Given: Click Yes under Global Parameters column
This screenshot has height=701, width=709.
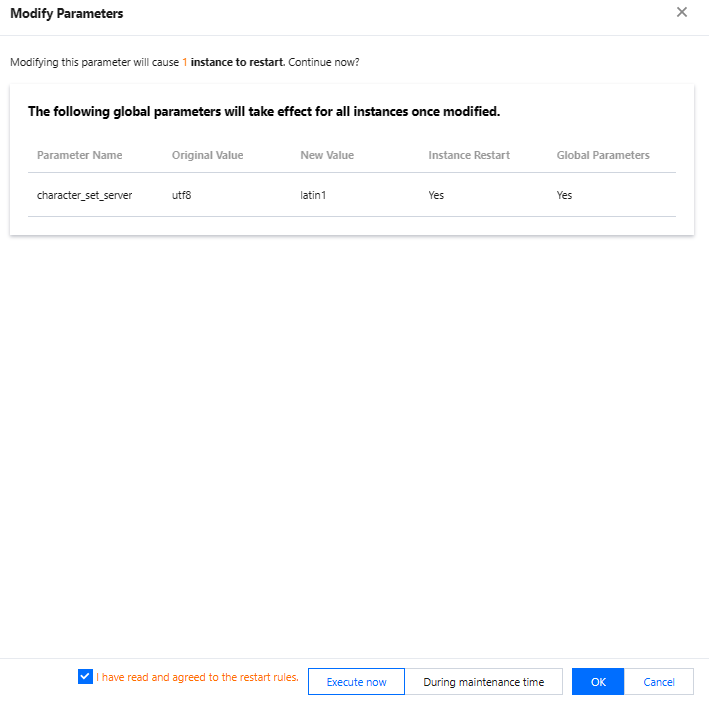Looking at the screenshot, I should pos(564,195).
